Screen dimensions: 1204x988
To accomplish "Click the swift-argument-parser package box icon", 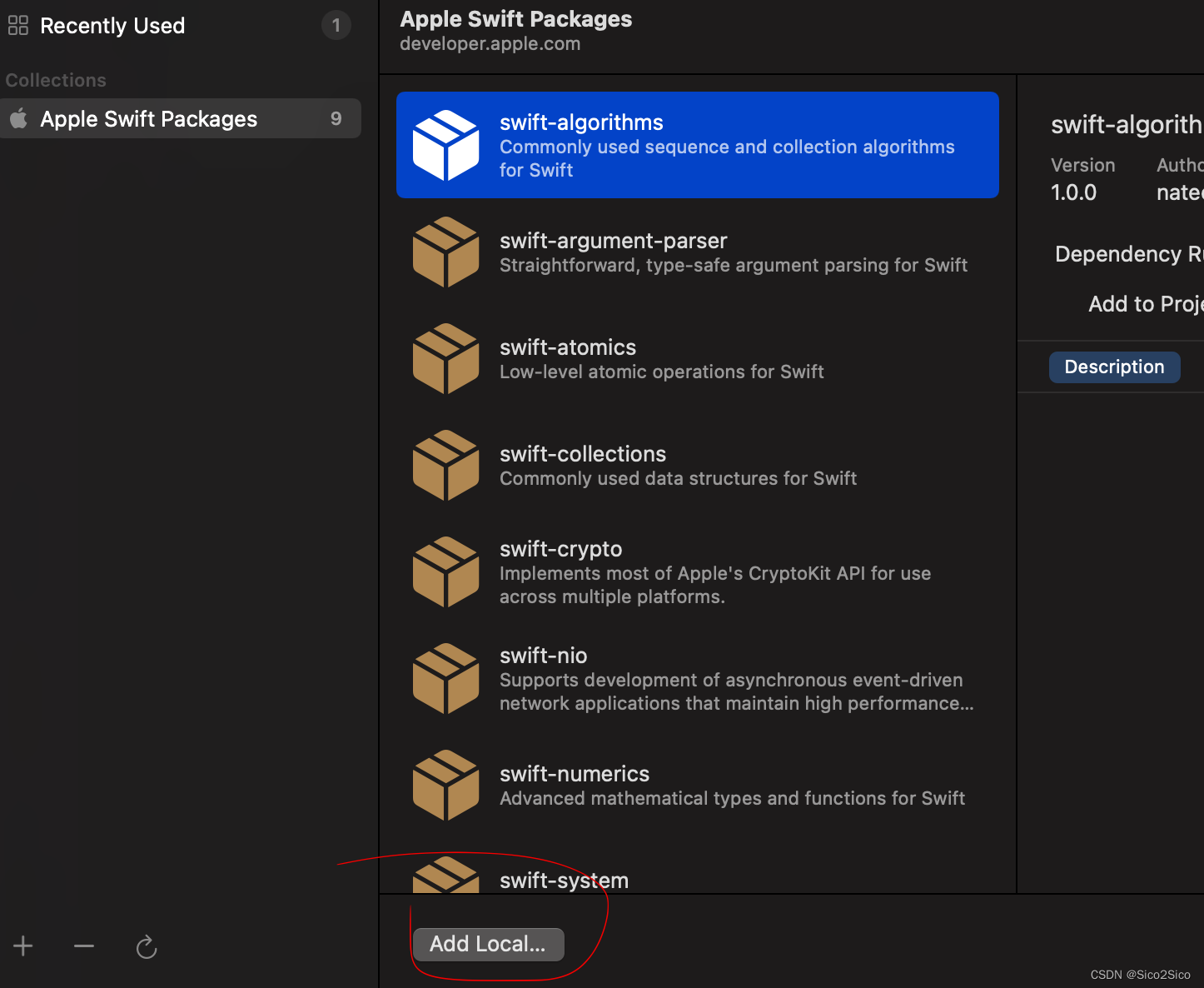I will 446,252.
